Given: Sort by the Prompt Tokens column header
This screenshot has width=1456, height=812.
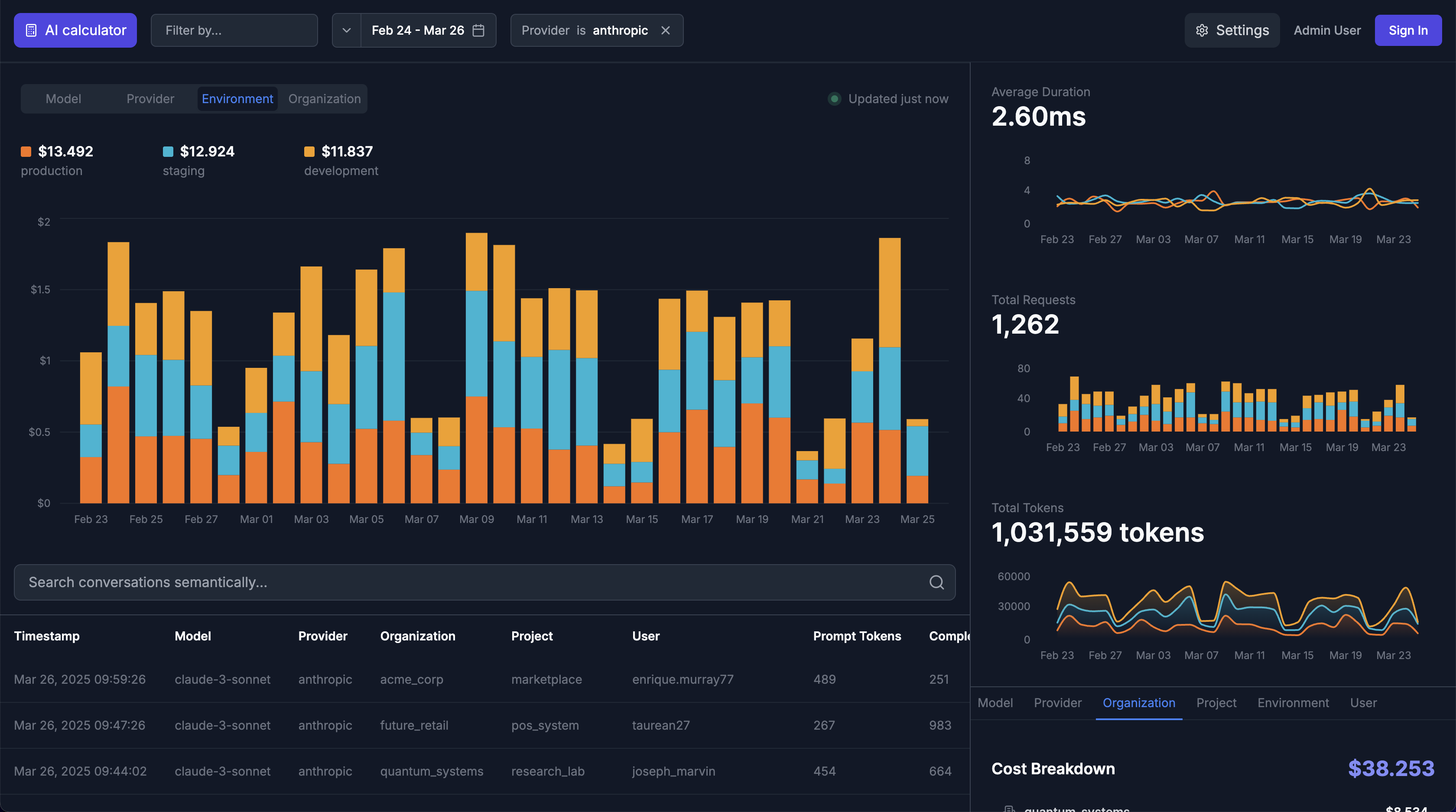Looking at the screenshot, I should (x=856, y=636).
